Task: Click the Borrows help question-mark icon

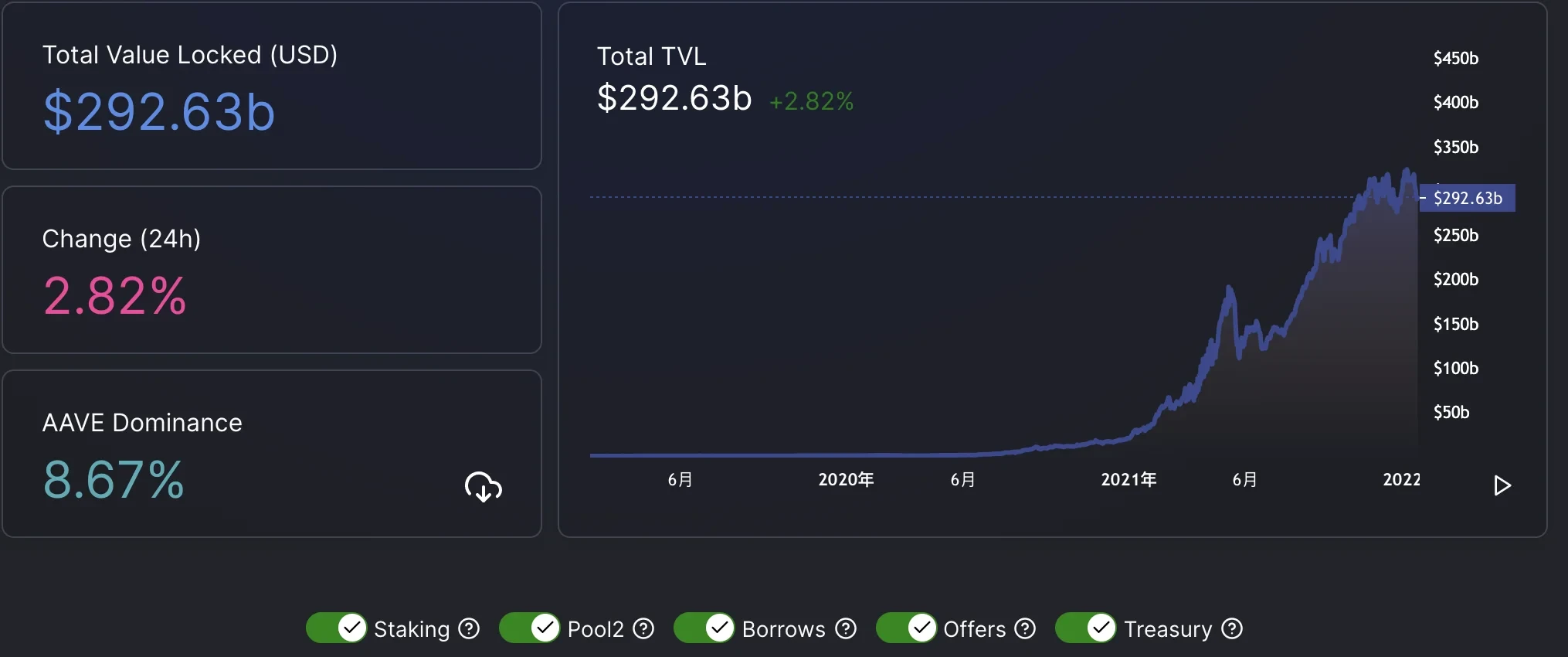Action: 846,629
